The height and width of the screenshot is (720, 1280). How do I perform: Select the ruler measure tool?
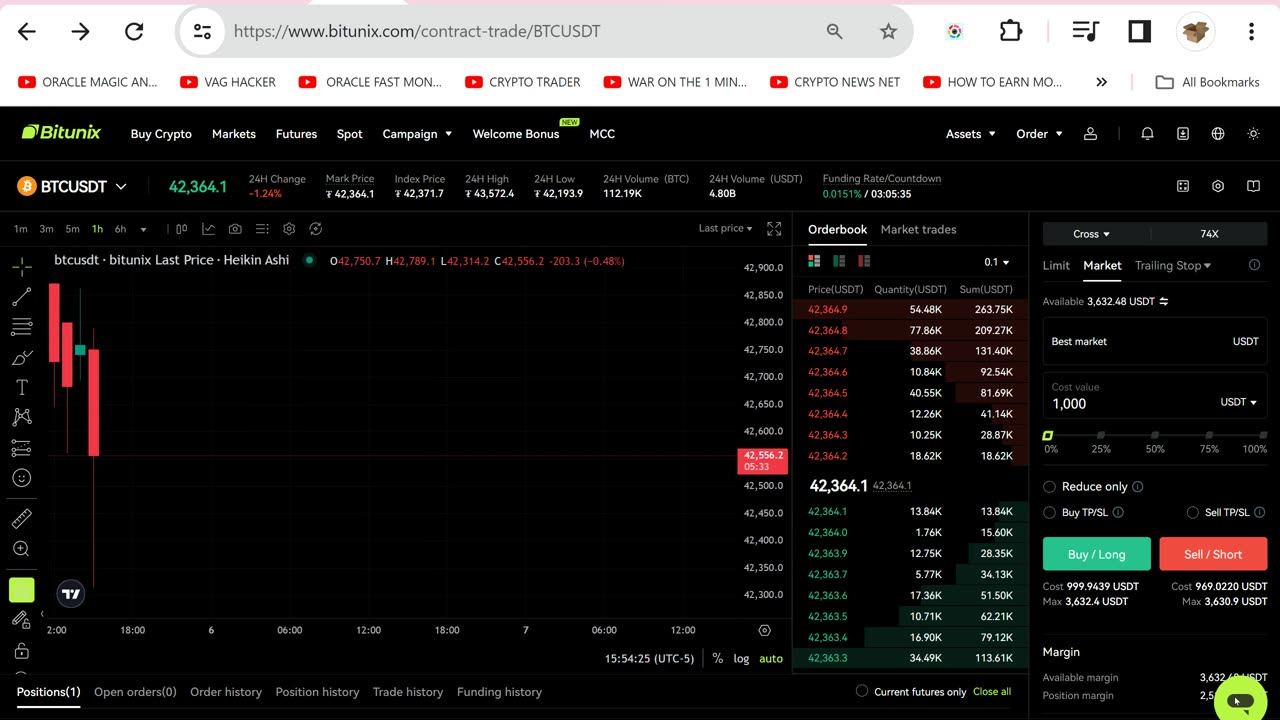(21, 518)
